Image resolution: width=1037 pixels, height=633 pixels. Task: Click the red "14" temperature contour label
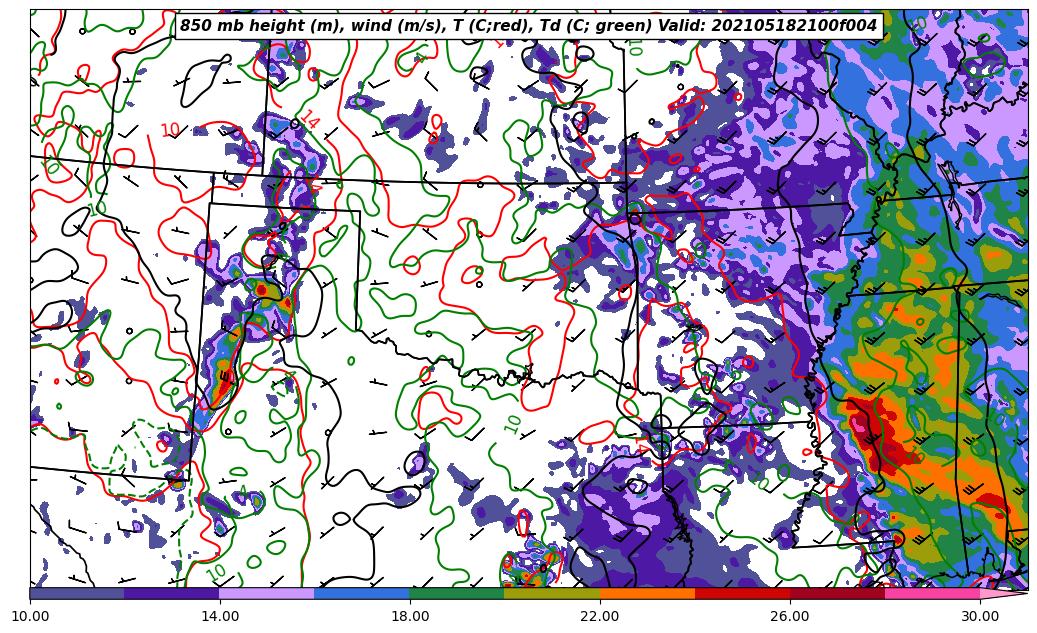pos(310,119)
